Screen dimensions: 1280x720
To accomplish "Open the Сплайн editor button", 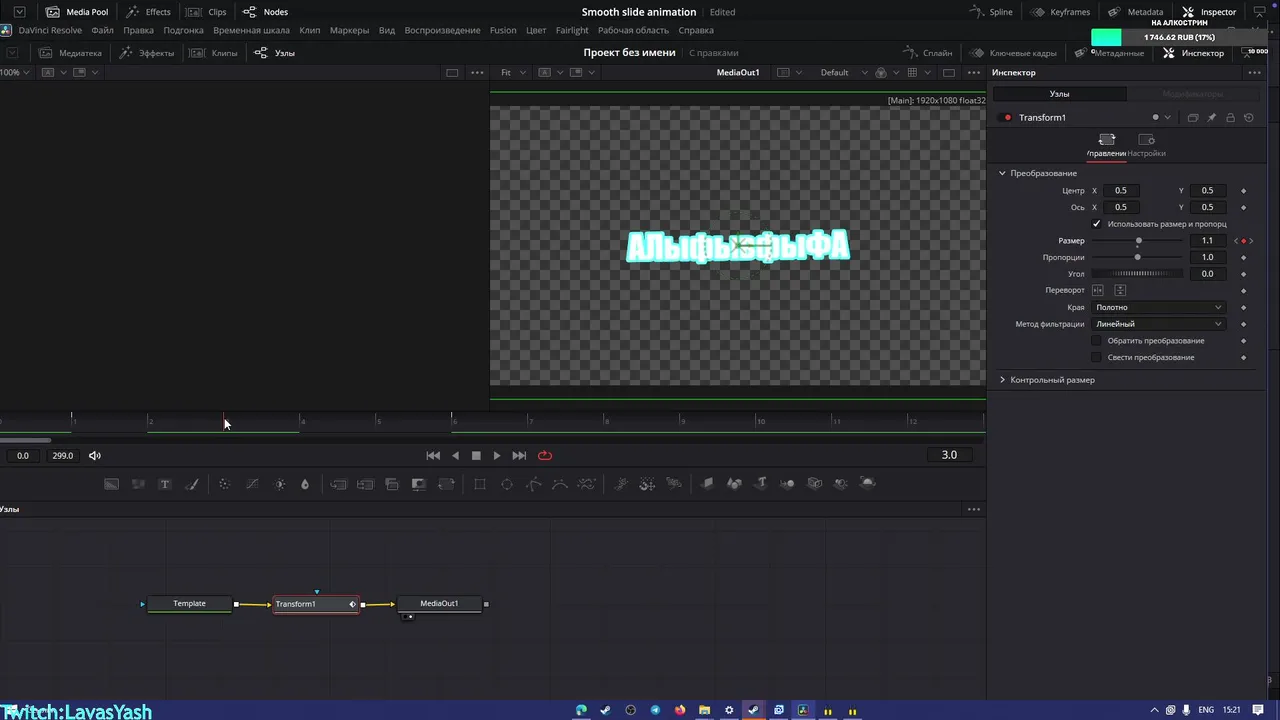I will point(928,53).
